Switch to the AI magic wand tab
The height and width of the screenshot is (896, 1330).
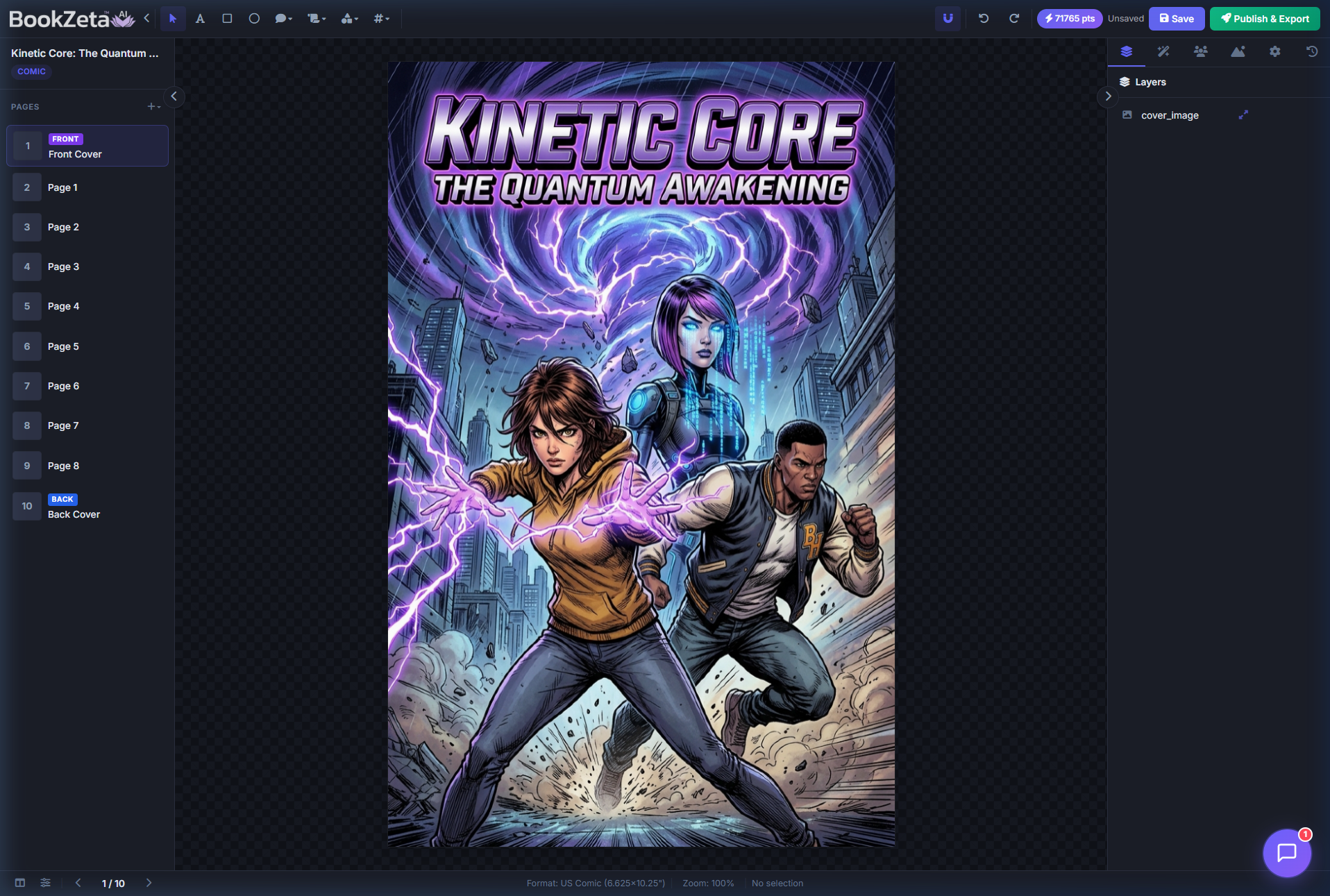[1163, 51]
